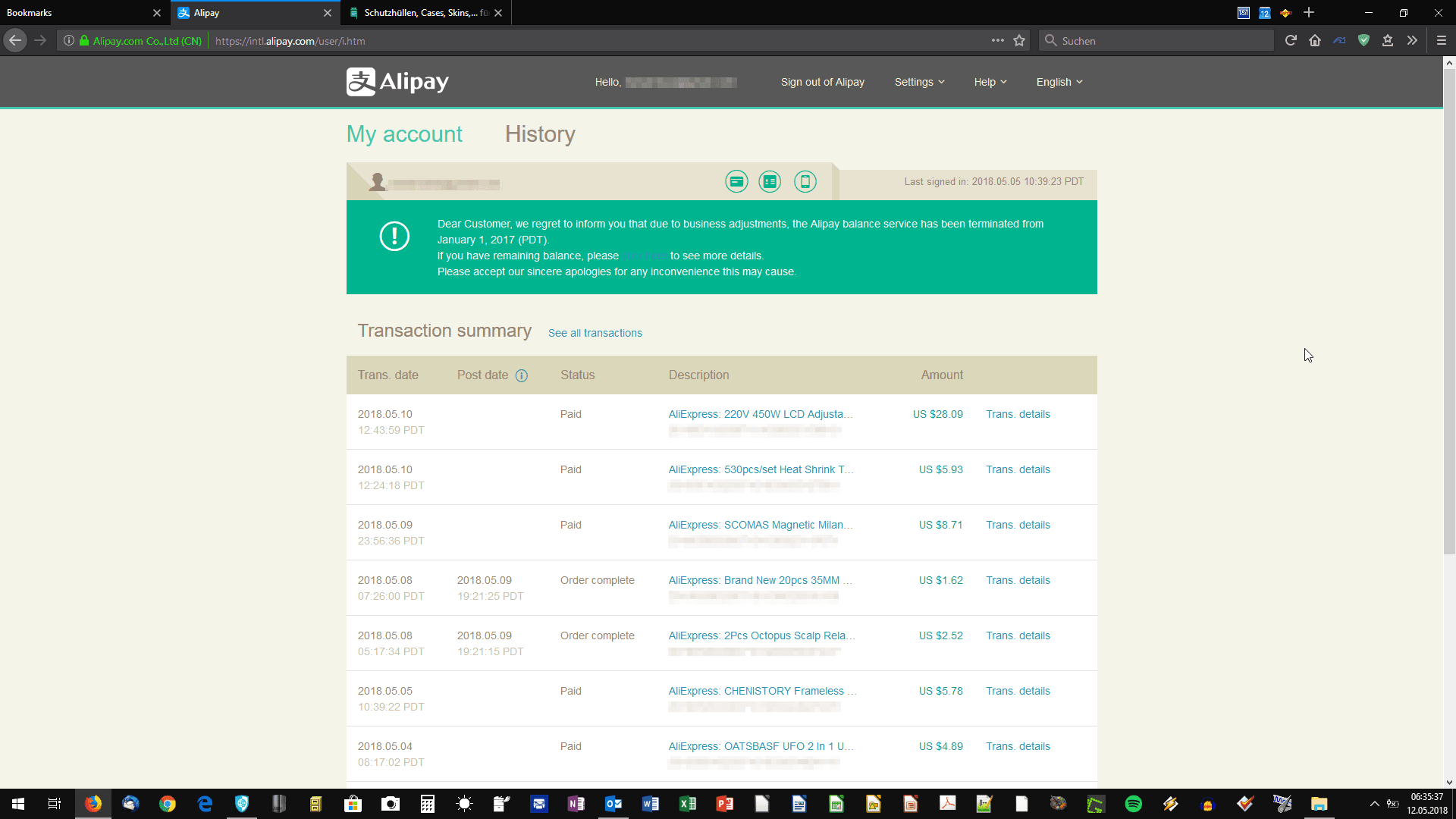Click See all transactions link

[x=595, y=333]
